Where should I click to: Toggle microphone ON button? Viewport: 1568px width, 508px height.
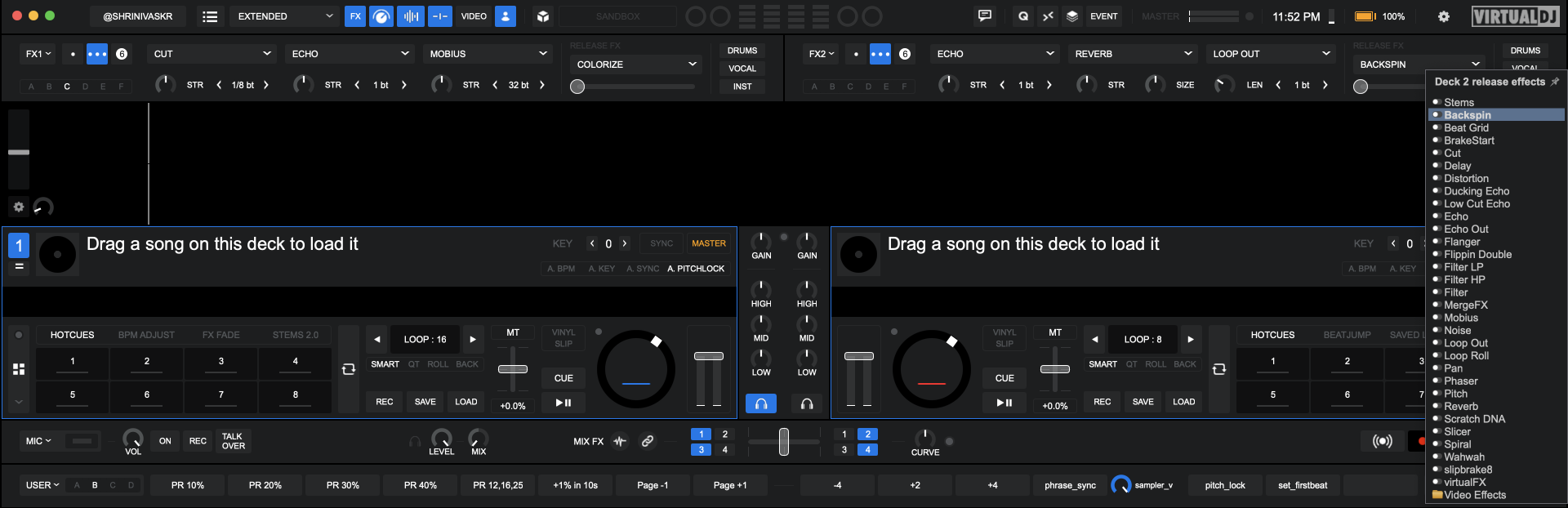[165, 441]
